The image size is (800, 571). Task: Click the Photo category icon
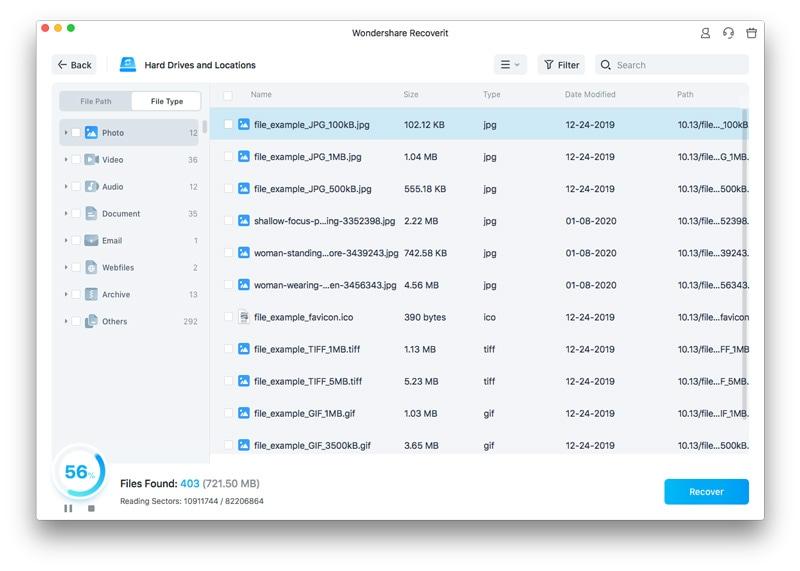coord(91,133)
